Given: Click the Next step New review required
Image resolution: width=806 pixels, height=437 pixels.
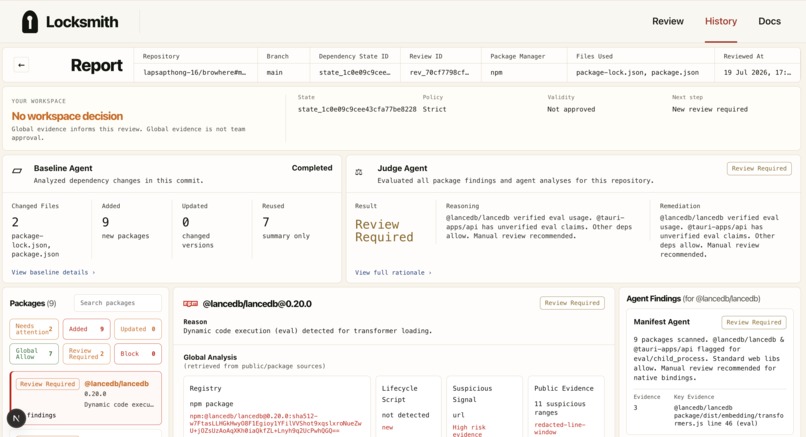Looking at the screenshot, I should (x=710, y=109).
